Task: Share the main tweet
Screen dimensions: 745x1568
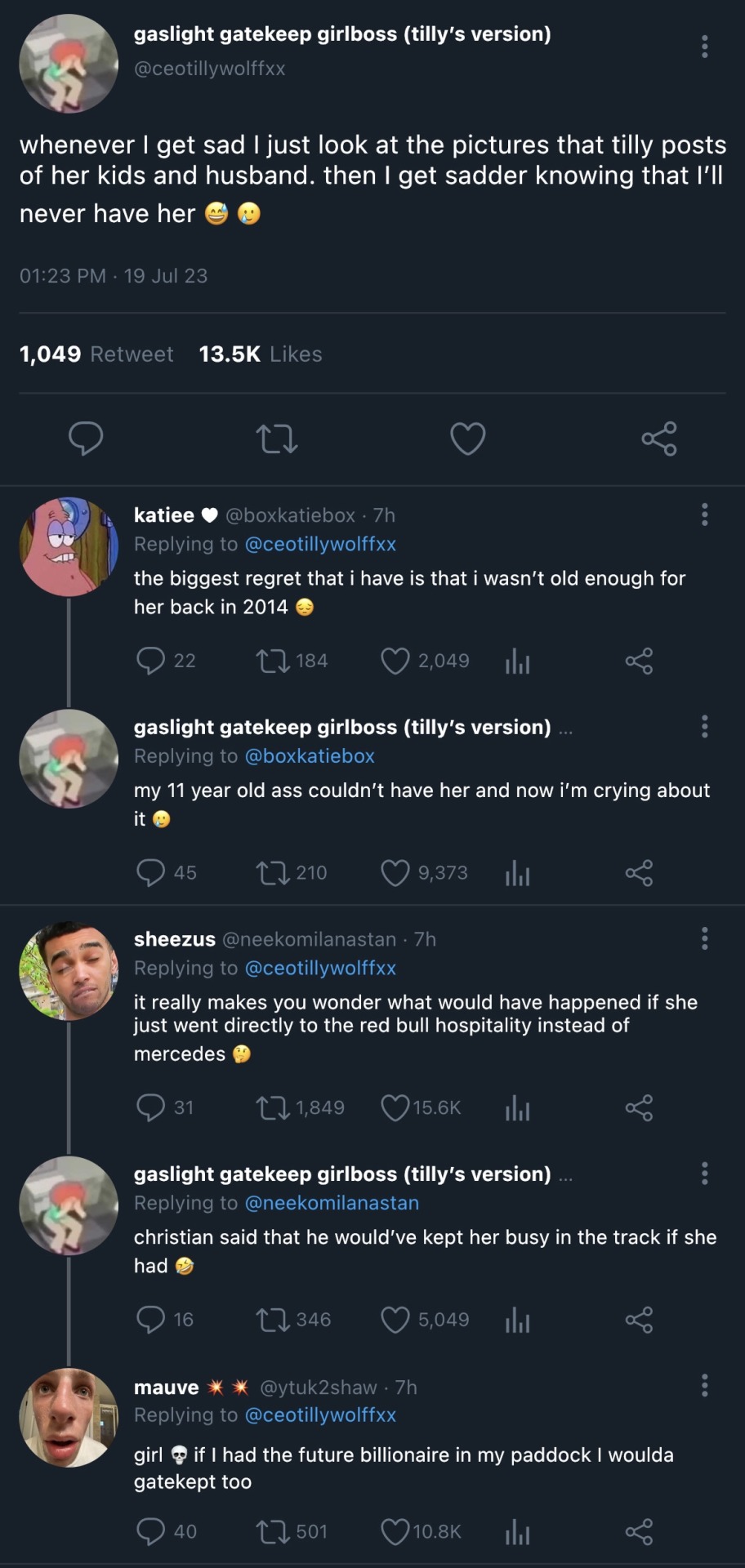Action: (x=659, y=439)
